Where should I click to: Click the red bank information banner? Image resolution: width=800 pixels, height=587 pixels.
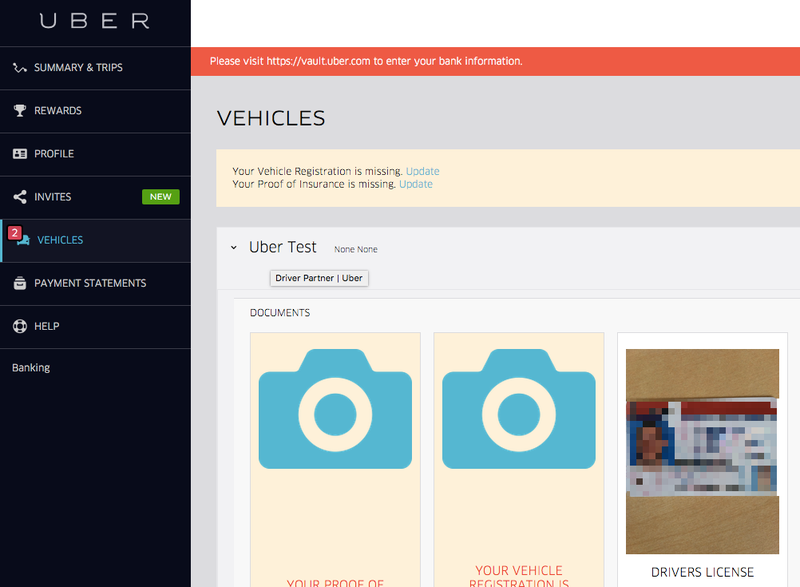pos(495,61)
